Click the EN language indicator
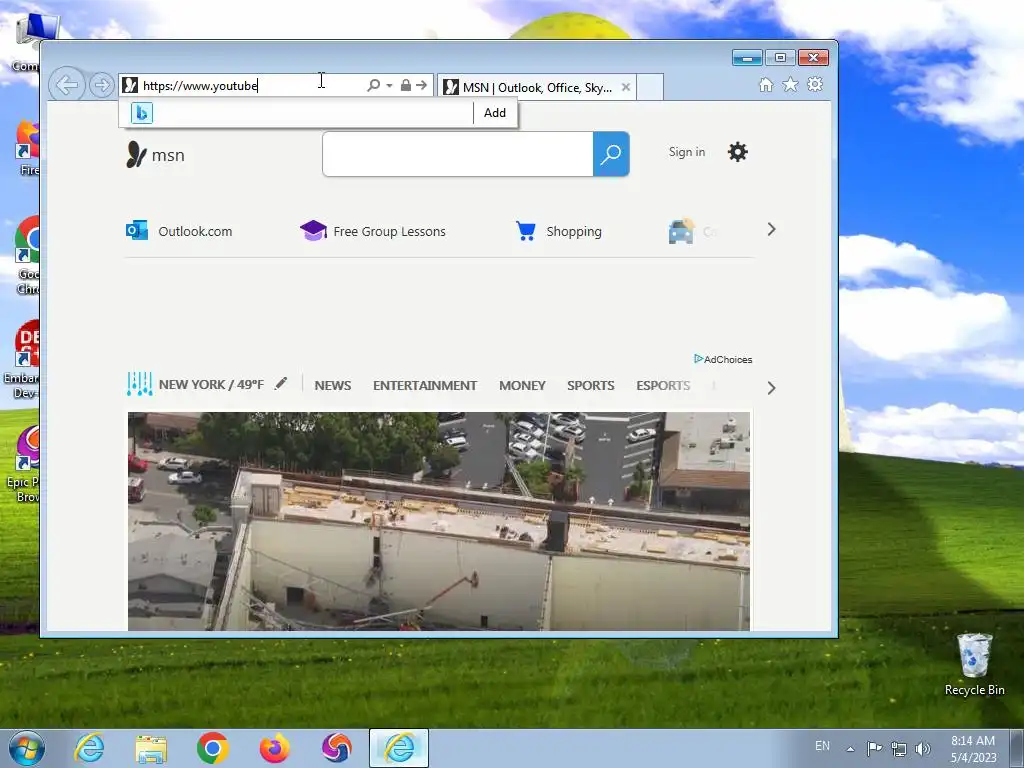The image size is (1024, 768). [x=822, y=746]
